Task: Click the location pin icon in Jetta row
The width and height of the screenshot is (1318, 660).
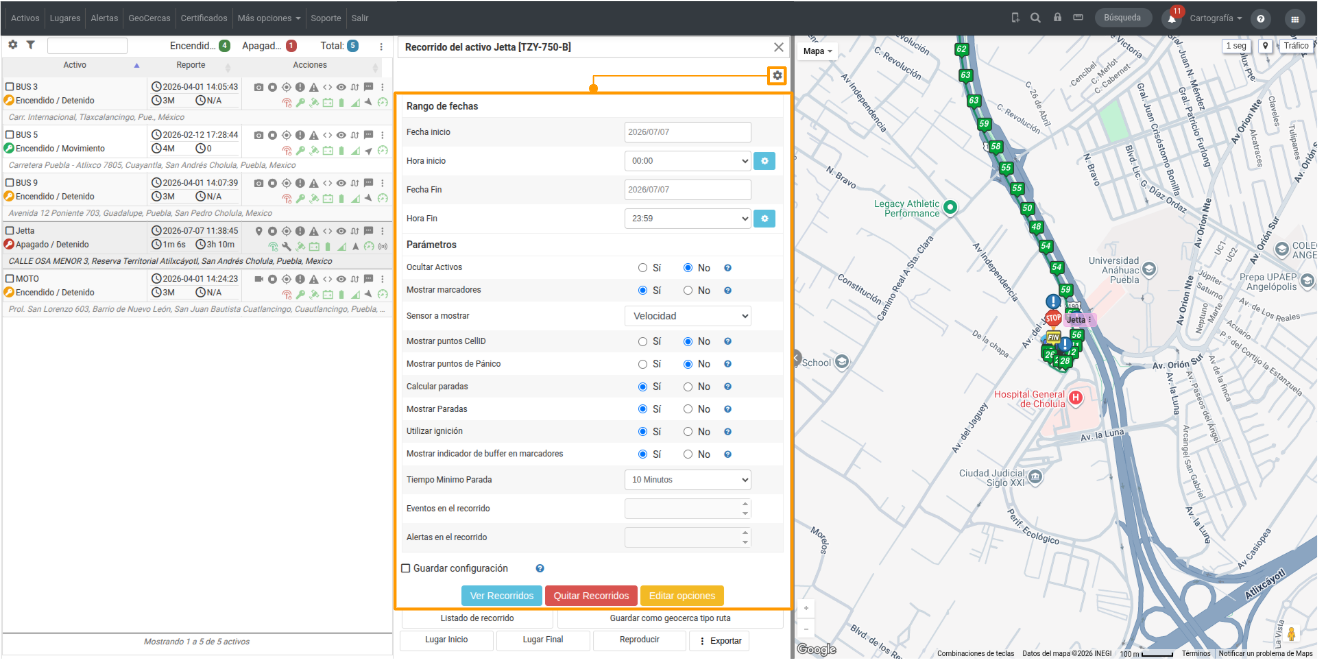Action: pyautogui.click(x=259, y=231)
